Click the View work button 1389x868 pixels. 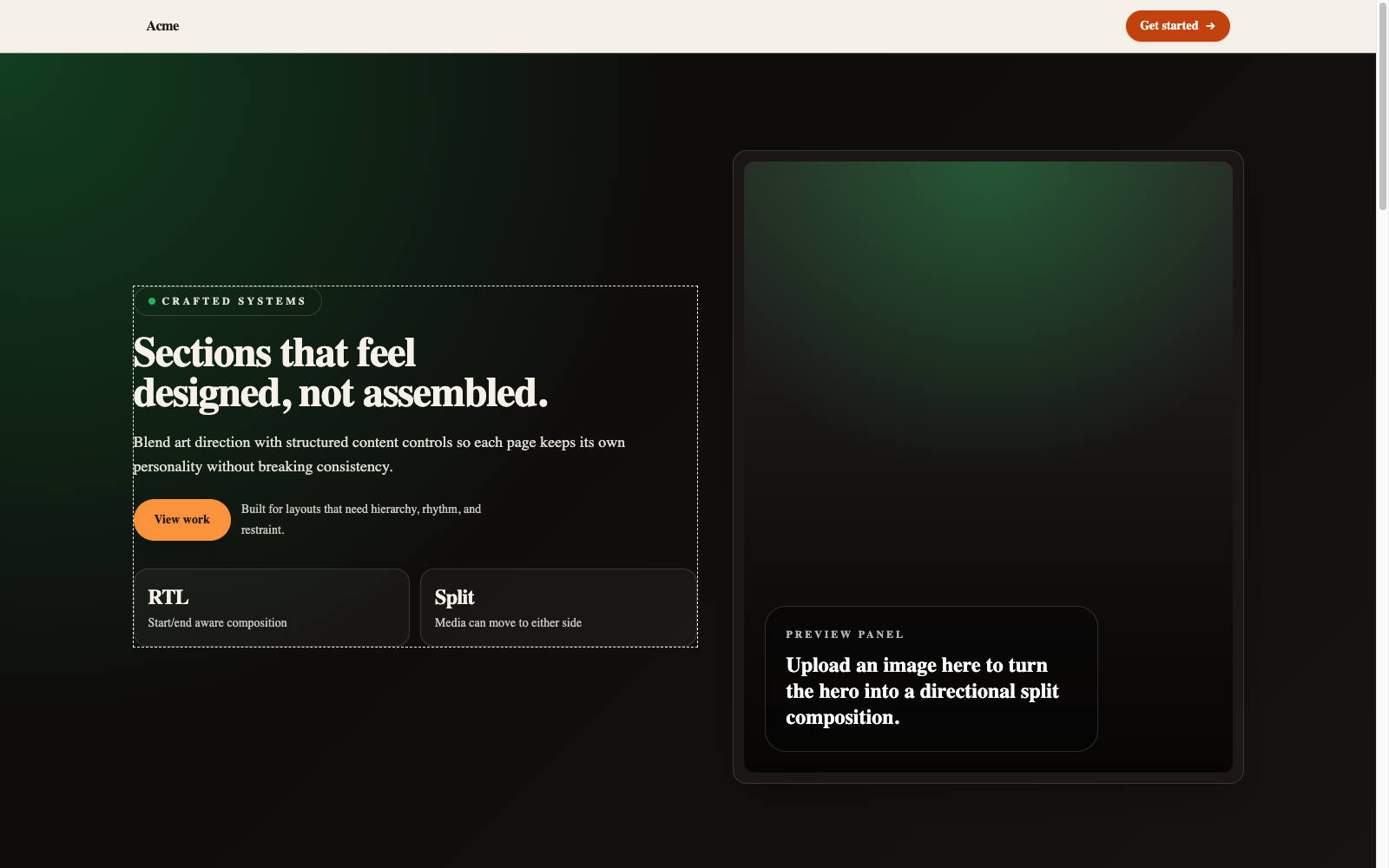[182, 520]
